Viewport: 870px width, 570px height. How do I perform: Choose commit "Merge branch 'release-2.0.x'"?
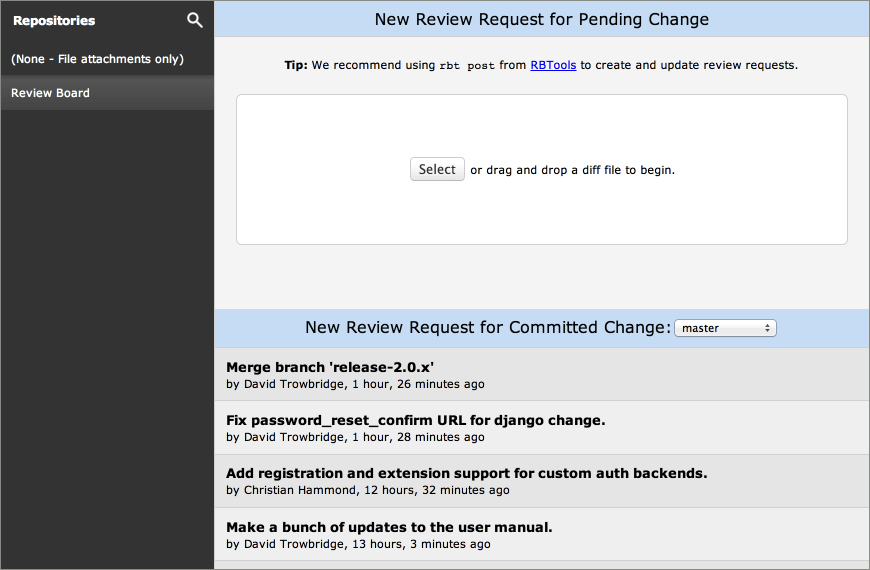click(x=542, y=375)
